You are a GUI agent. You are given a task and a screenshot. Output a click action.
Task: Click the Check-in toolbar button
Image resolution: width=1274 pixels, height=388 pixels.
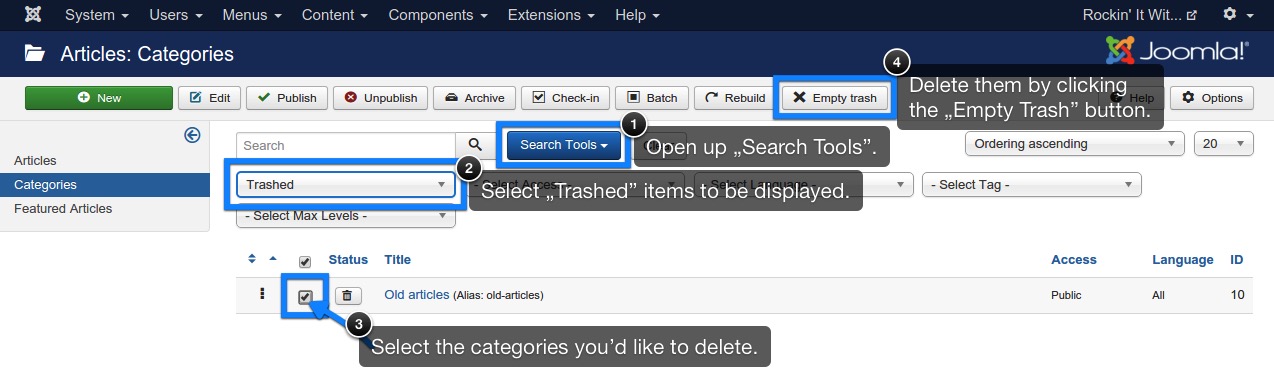(x=566, y=98)
